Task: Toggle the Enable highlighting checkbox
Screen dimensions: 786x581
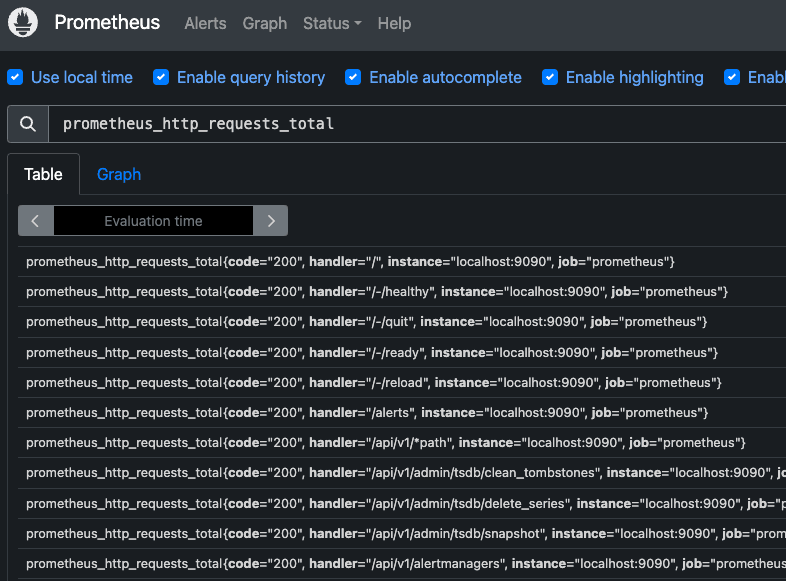Action: click(x=550, y=77)
